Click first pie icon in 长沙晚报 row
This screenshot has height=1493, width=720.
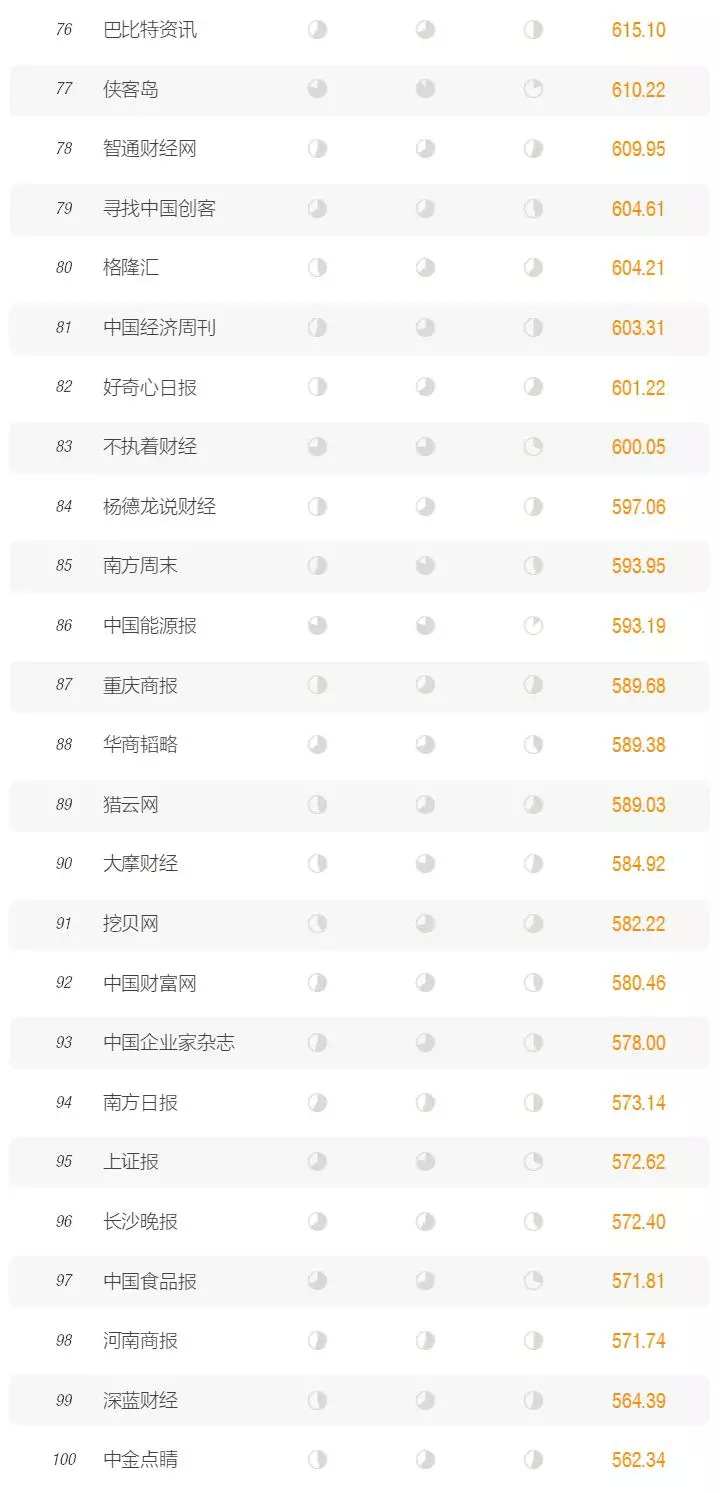317,1222
